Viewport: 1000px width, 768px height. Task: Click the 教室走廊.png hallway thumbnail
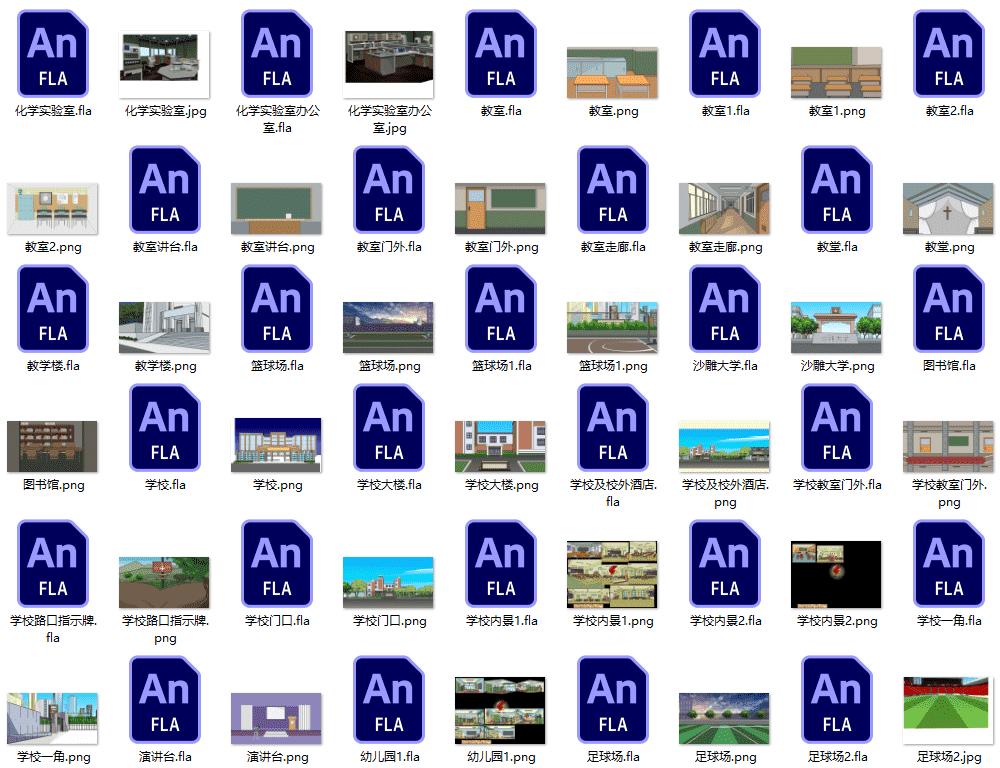point(725,208)
